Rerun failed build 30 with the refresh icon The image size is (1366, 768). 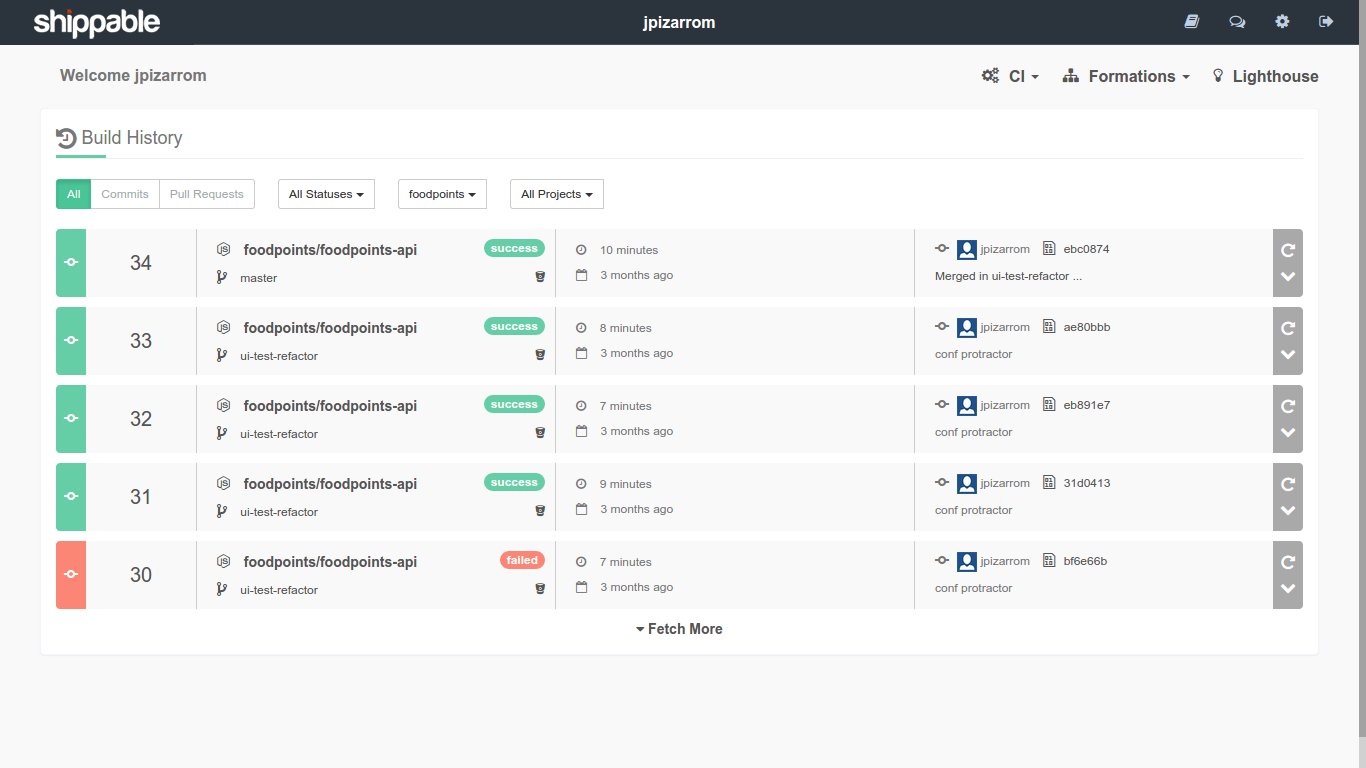(1288, 561)
